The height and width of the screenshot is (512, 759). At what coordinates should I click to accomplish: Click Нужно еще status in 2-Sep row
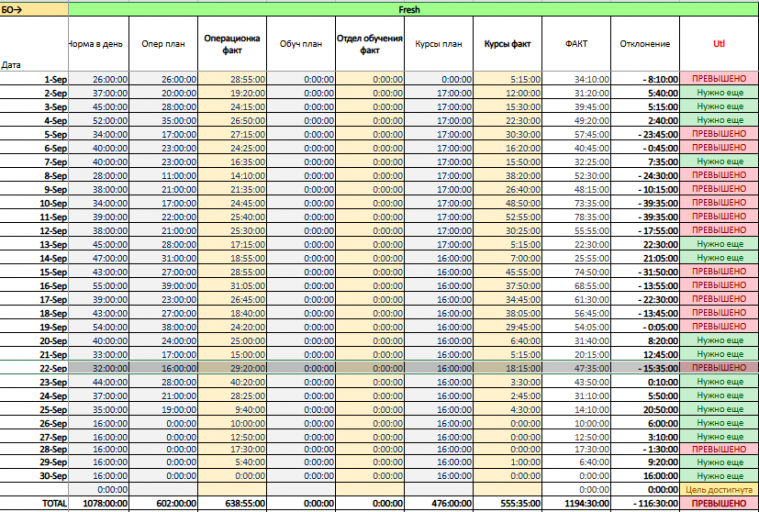click(x=719, y=93)
